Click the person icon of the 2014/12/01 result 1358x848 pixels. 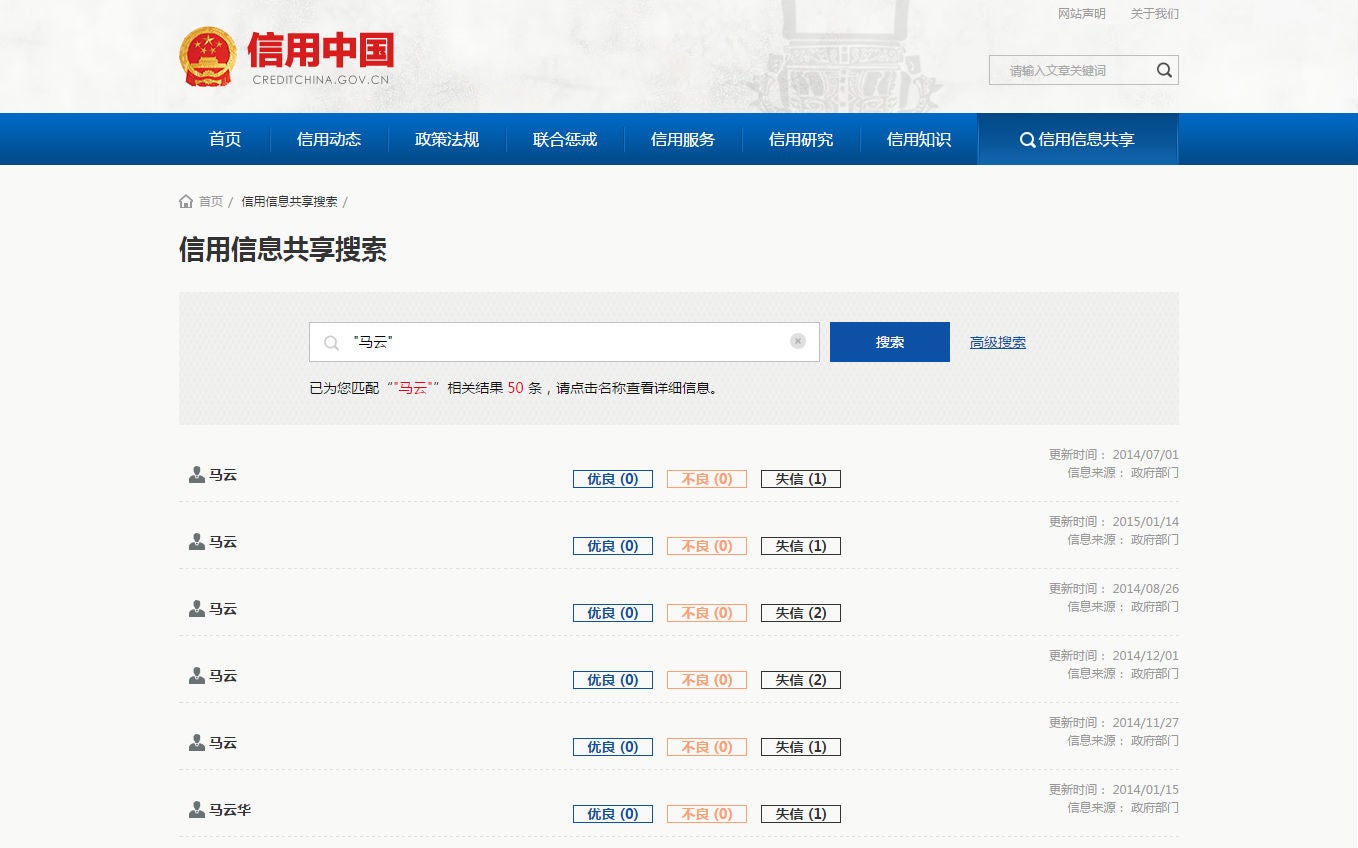pos(196,675)
